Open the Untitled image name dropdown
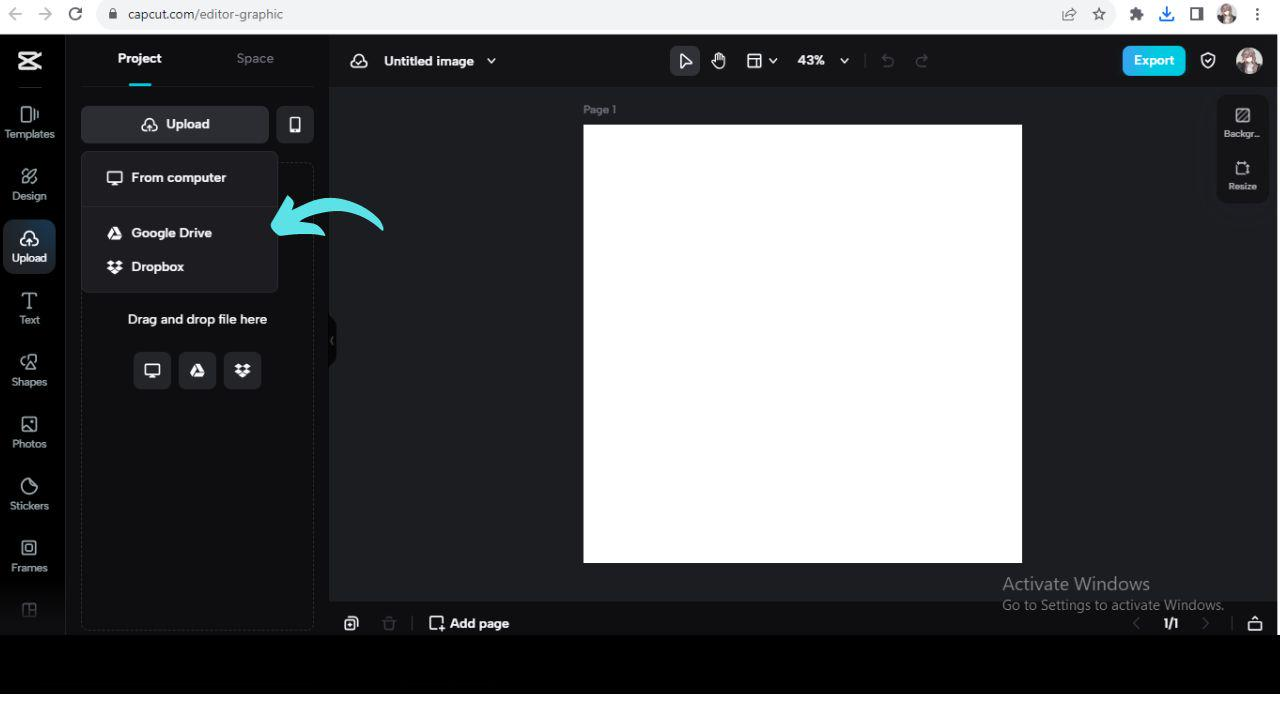Screen dimensions: 1280x720 point(440,61)
